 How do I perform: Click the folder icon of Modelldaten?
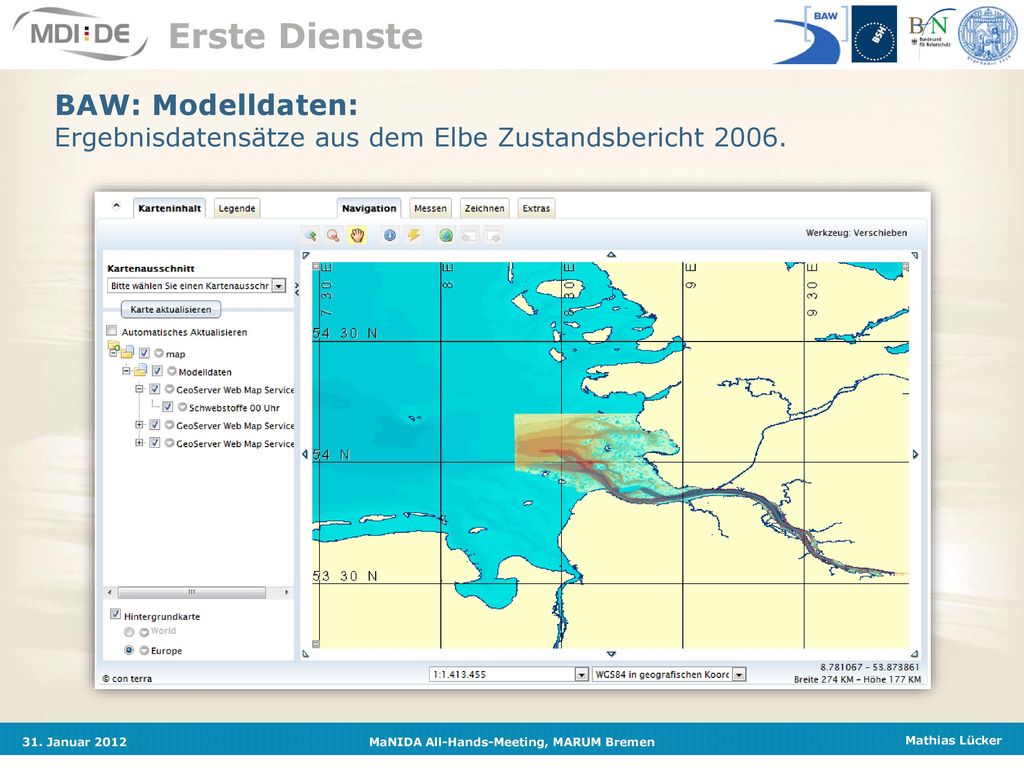pyautogui.click(x=140, y=371)
